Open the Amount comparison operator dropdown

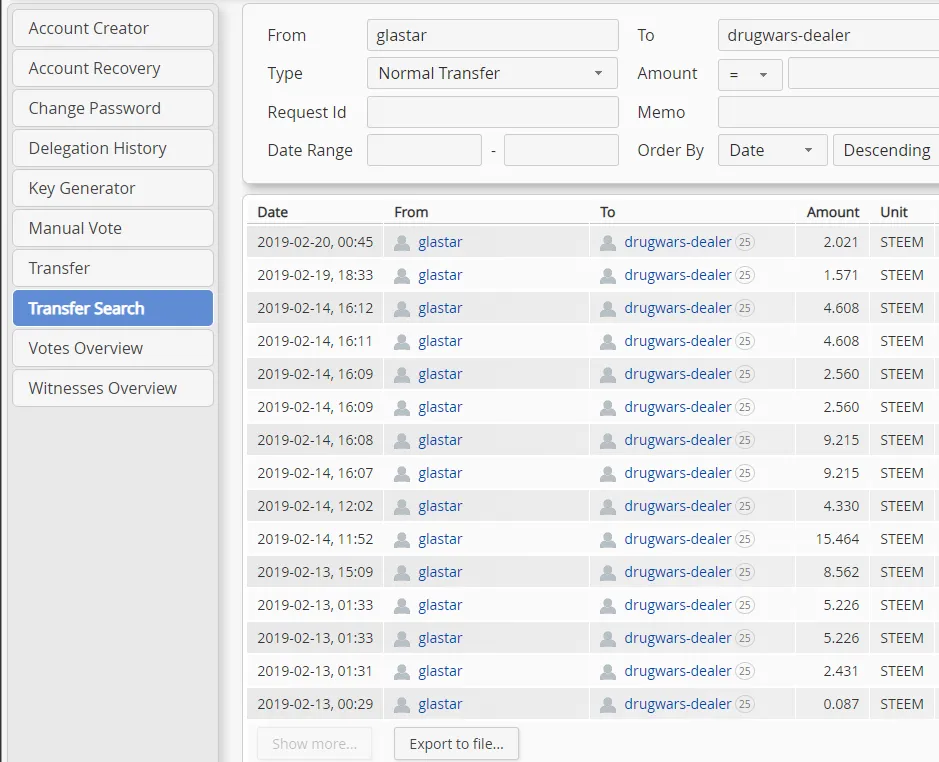click(750, 75)
